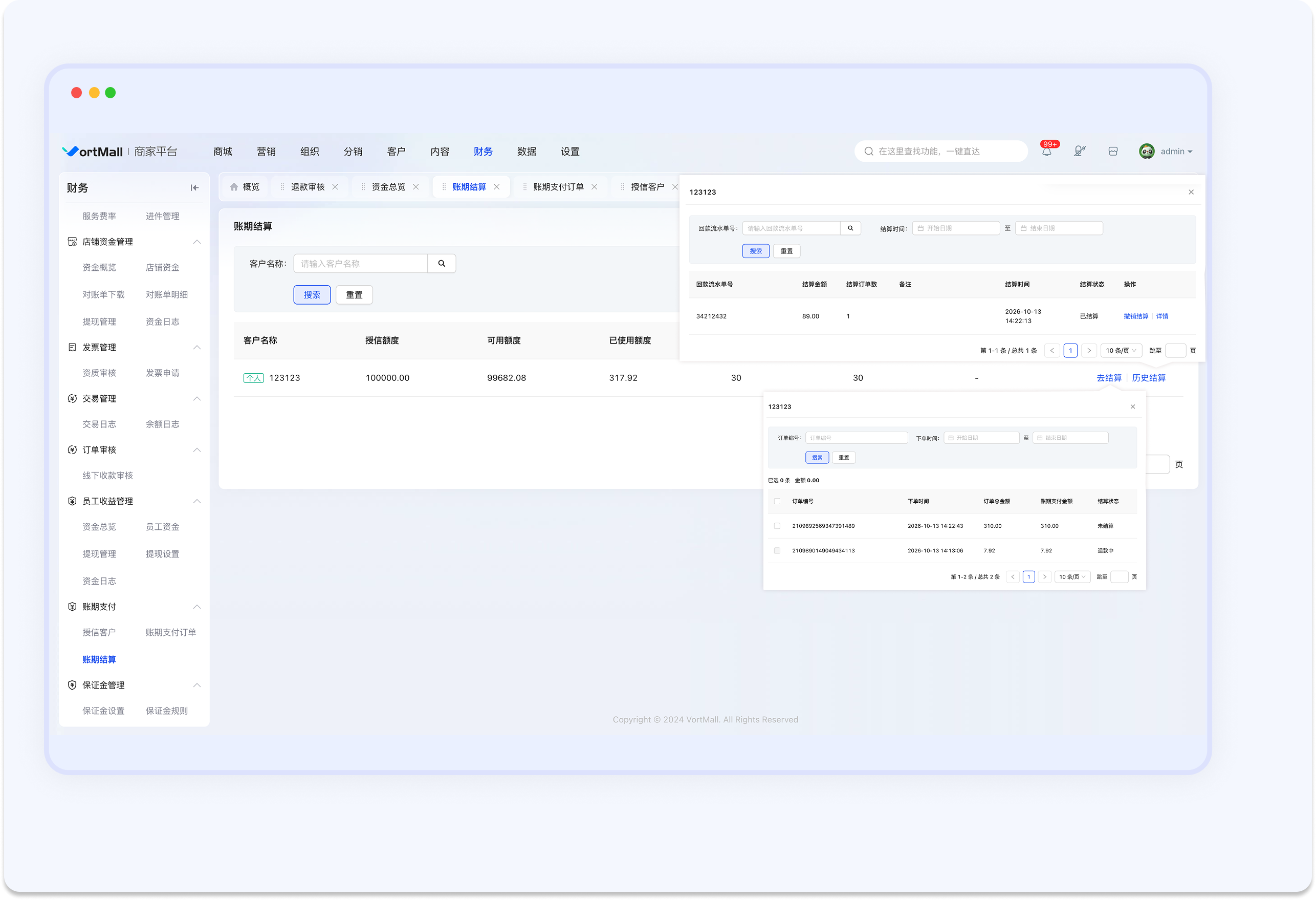Click 撤销结算 for record 34212432
This screenshot has height=900, width=1316.
point(1136,316)
